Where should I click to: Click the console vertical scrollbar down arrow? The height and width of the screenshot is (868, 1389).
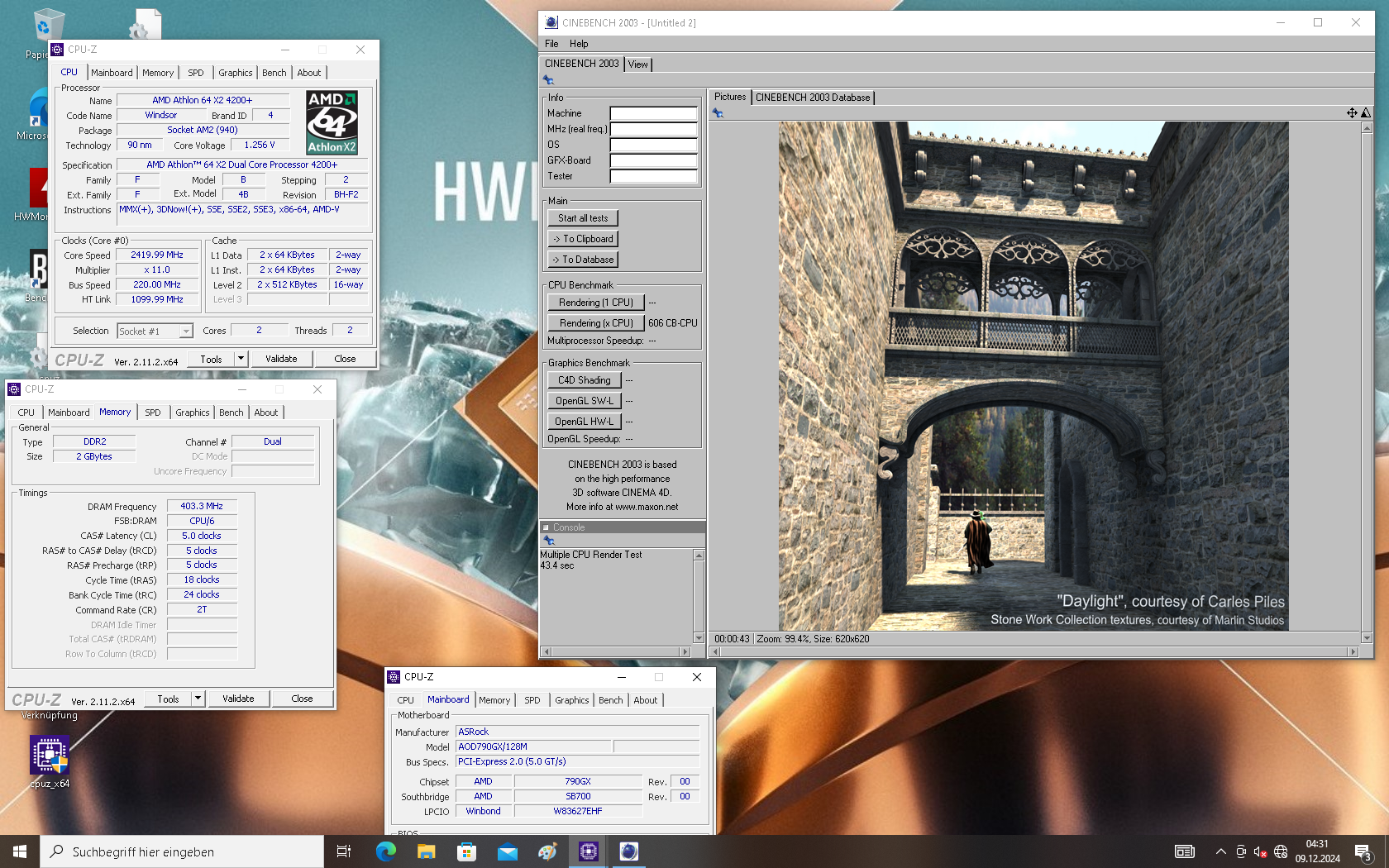699,637
